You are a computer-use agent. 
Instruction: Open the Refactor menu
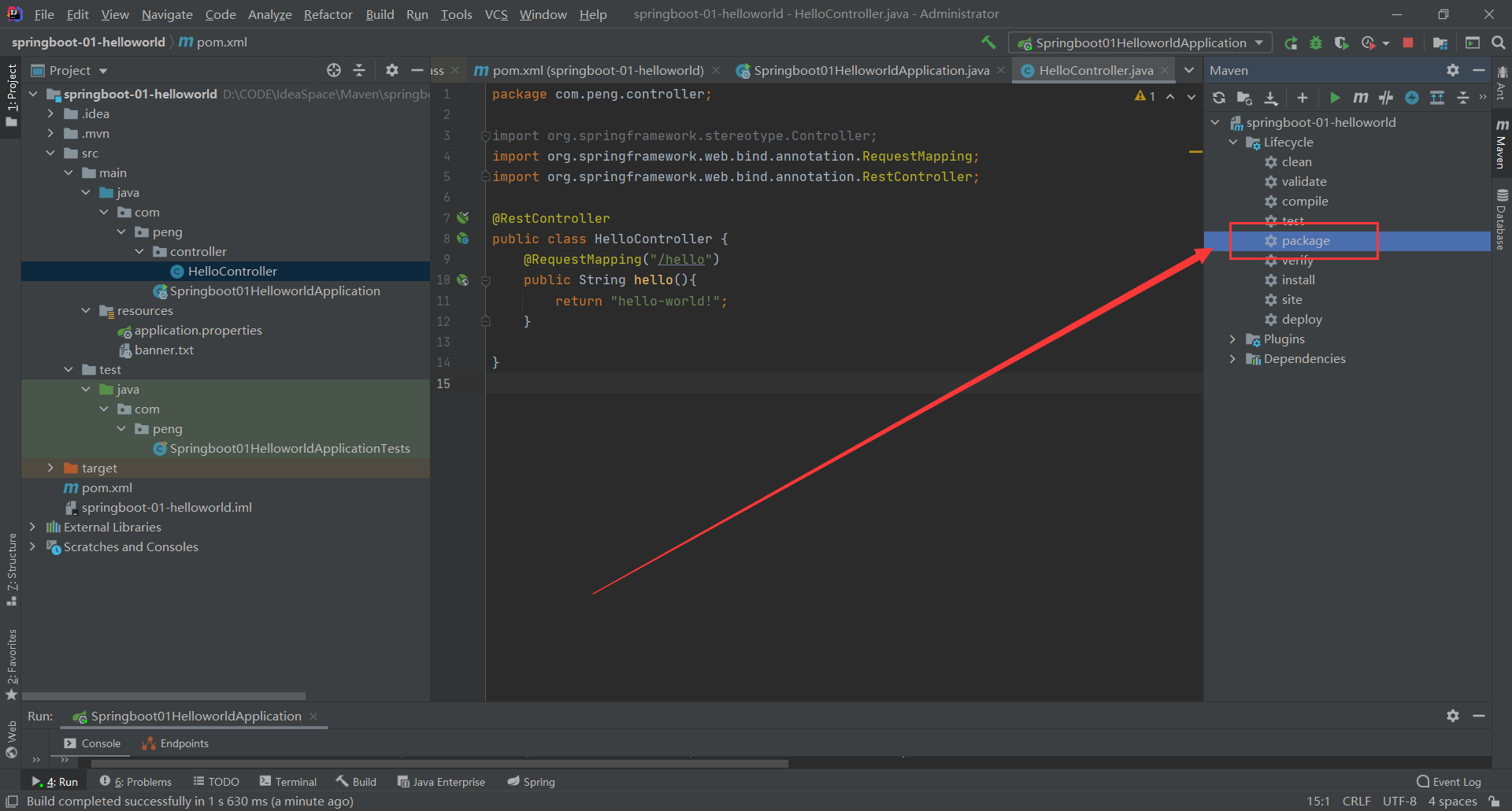pyautogui.click(x=328, y=14)
